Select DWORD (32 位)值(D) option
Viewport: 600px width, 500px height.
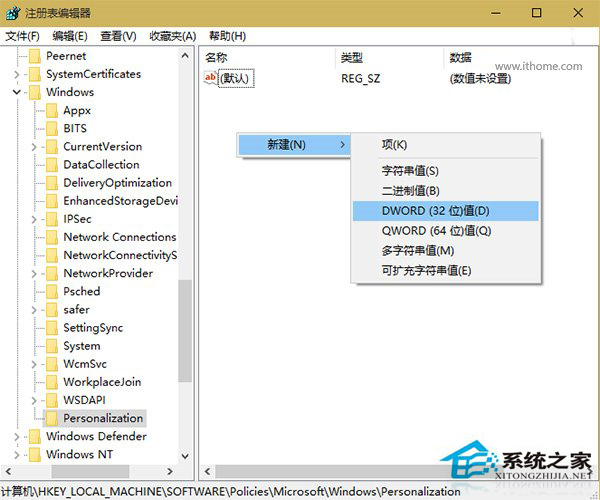tap(445, 211)
